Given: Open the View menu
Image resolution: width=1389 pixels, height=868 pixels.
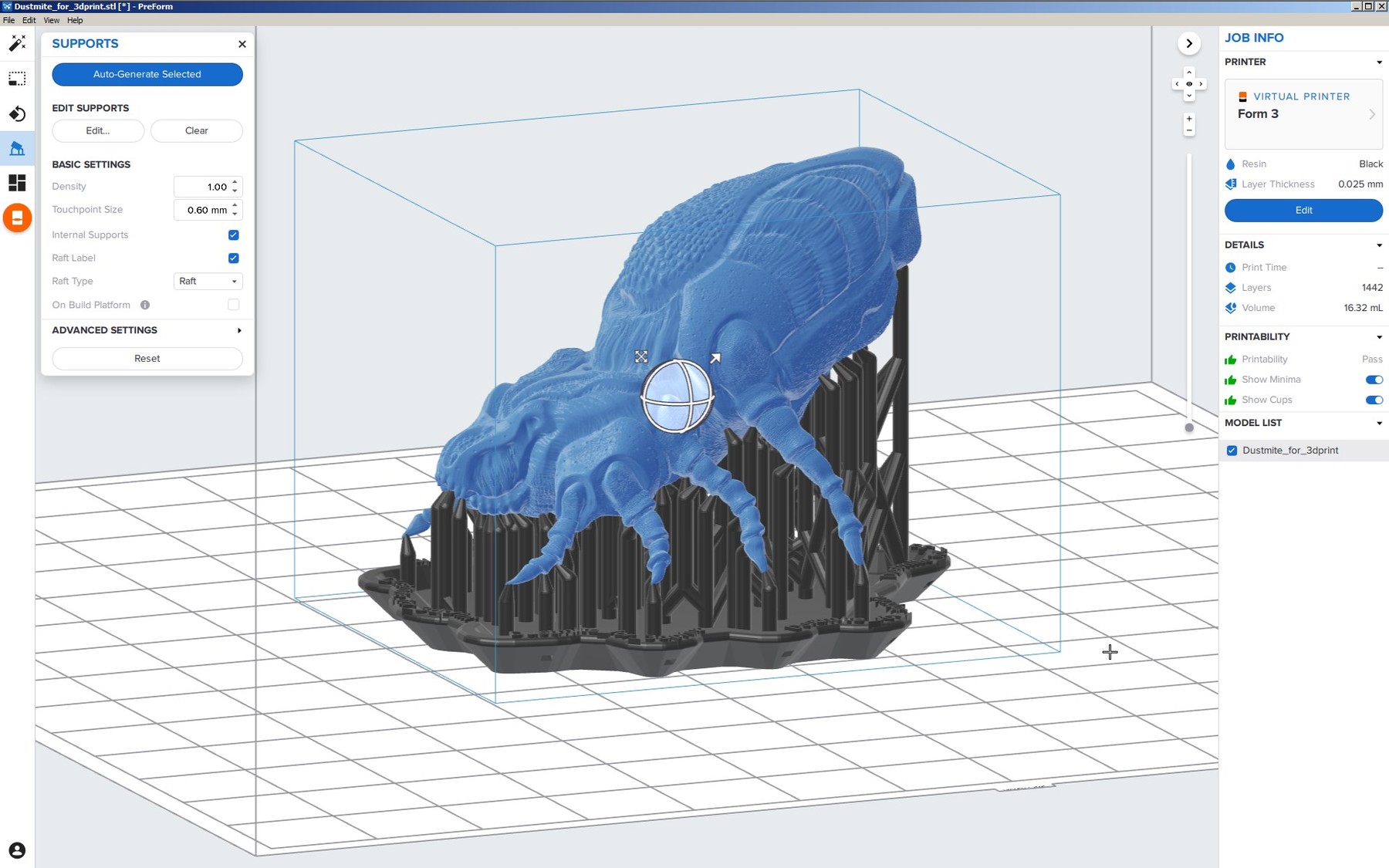Looking at the screenshot, I should (x=51, y=20).
